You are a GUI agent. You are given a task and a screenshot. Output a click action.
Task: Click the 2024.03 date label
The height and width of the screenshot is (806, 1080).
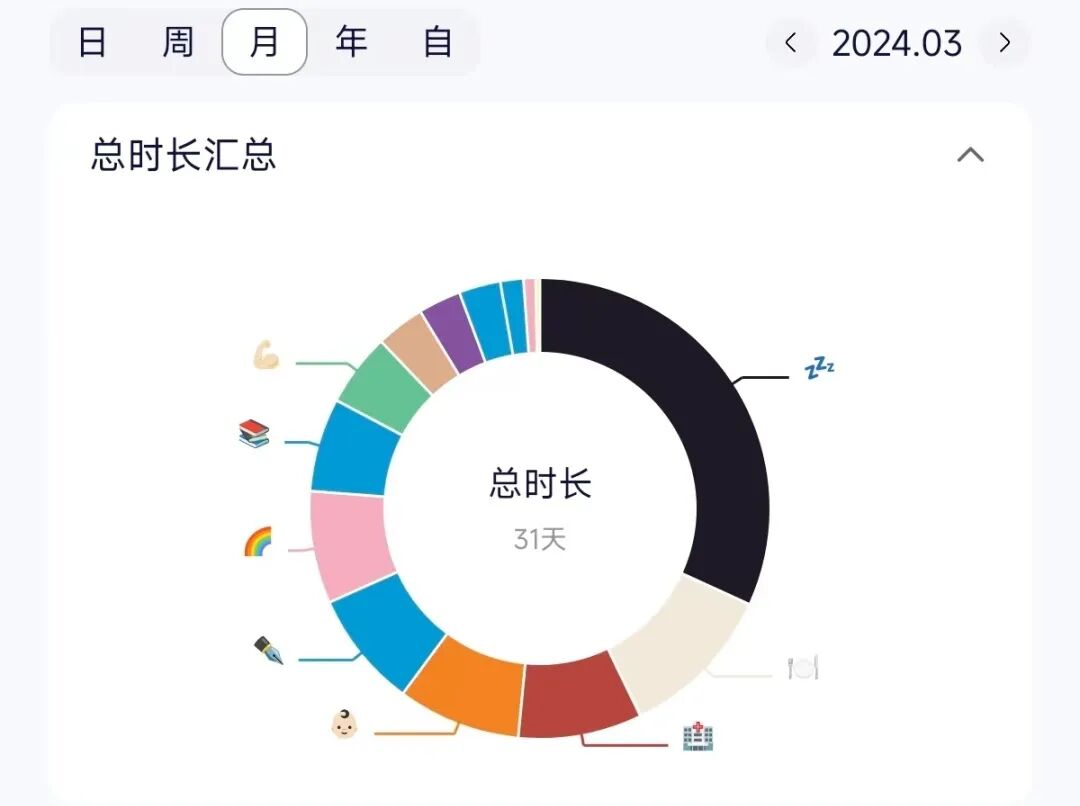coord(897,43)
